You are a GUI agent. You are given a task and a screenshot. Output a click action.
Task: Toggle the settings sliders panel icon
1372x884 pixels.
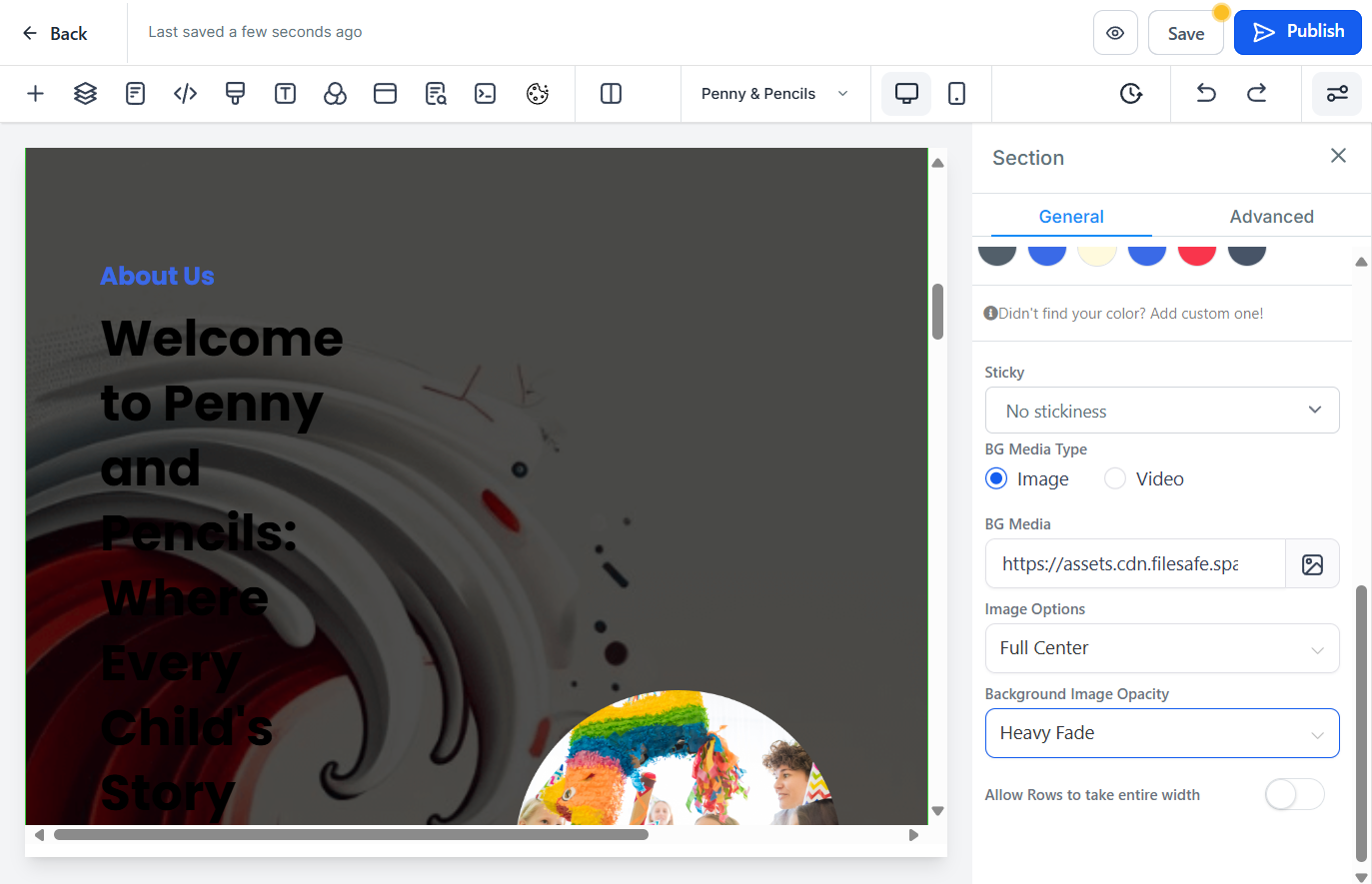(x=1337, y=94)
